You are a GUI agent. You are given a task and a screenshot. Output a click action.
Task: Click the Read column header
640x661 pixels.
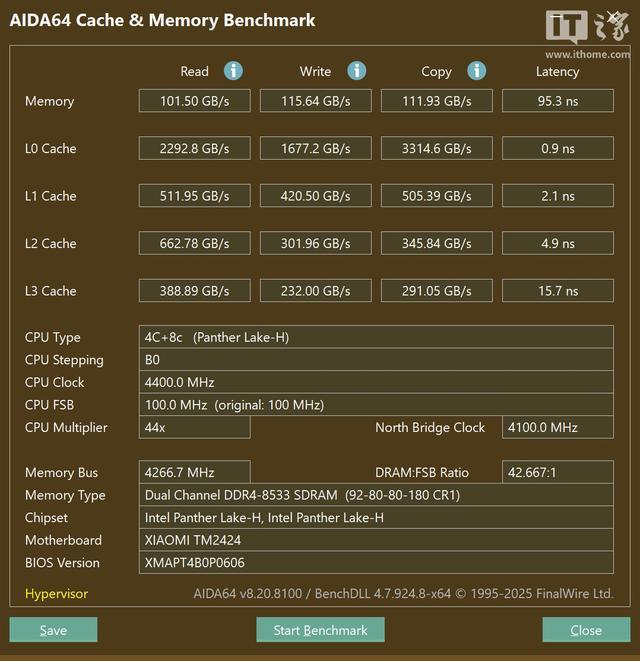click(194, 71)
